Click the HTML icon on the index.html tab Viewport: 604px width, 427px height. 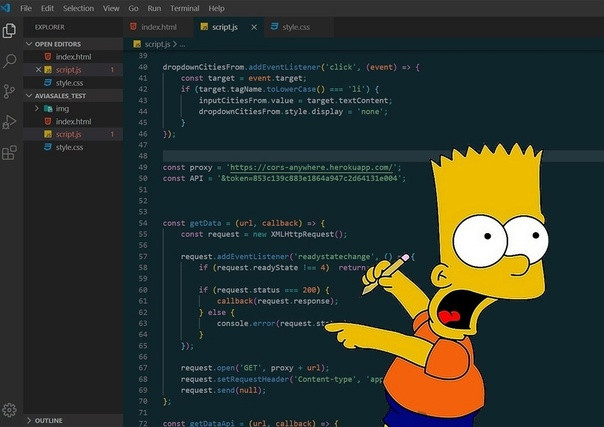133,27
